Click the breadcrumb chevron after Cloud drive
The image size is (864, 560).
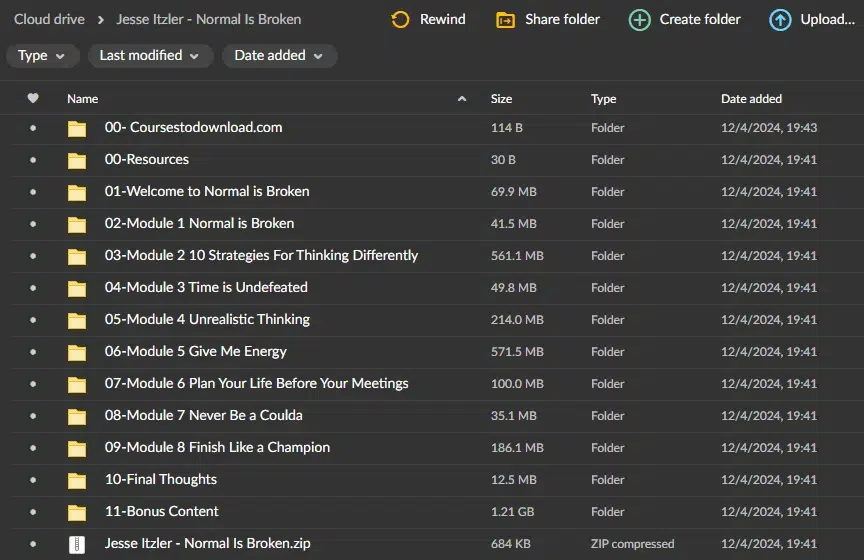(x=100, y=20)
